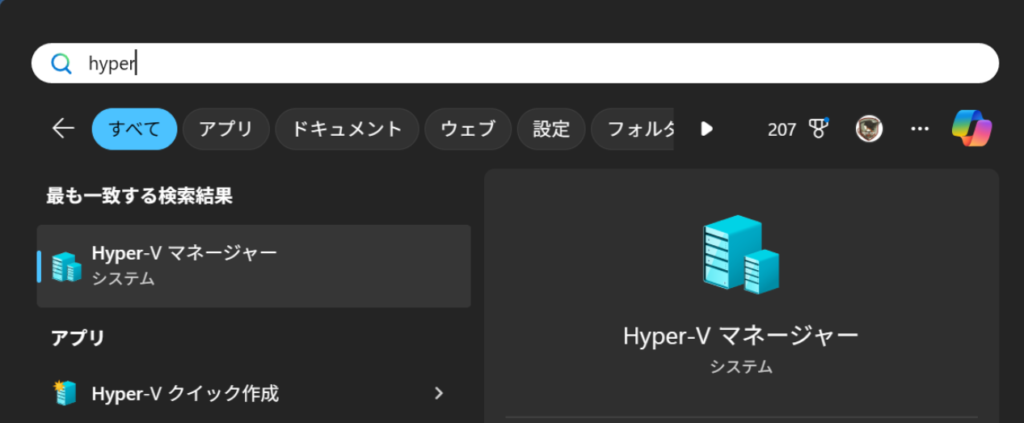Open the three-dot more options menu
Viewport: 1024px width, 423px height.
tap(920, 129)
